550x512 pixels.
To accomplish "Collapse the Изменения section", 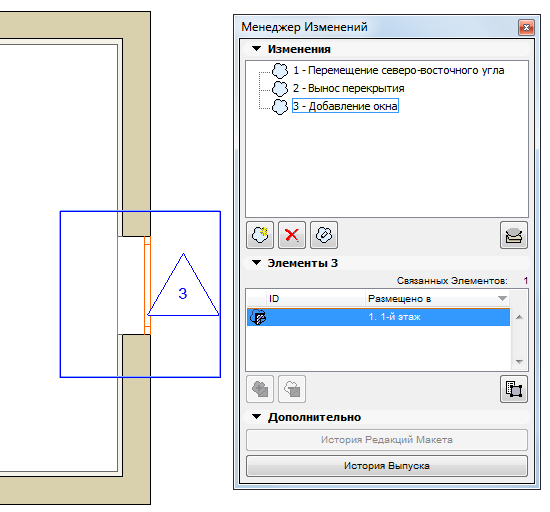I will pos(257,49).
